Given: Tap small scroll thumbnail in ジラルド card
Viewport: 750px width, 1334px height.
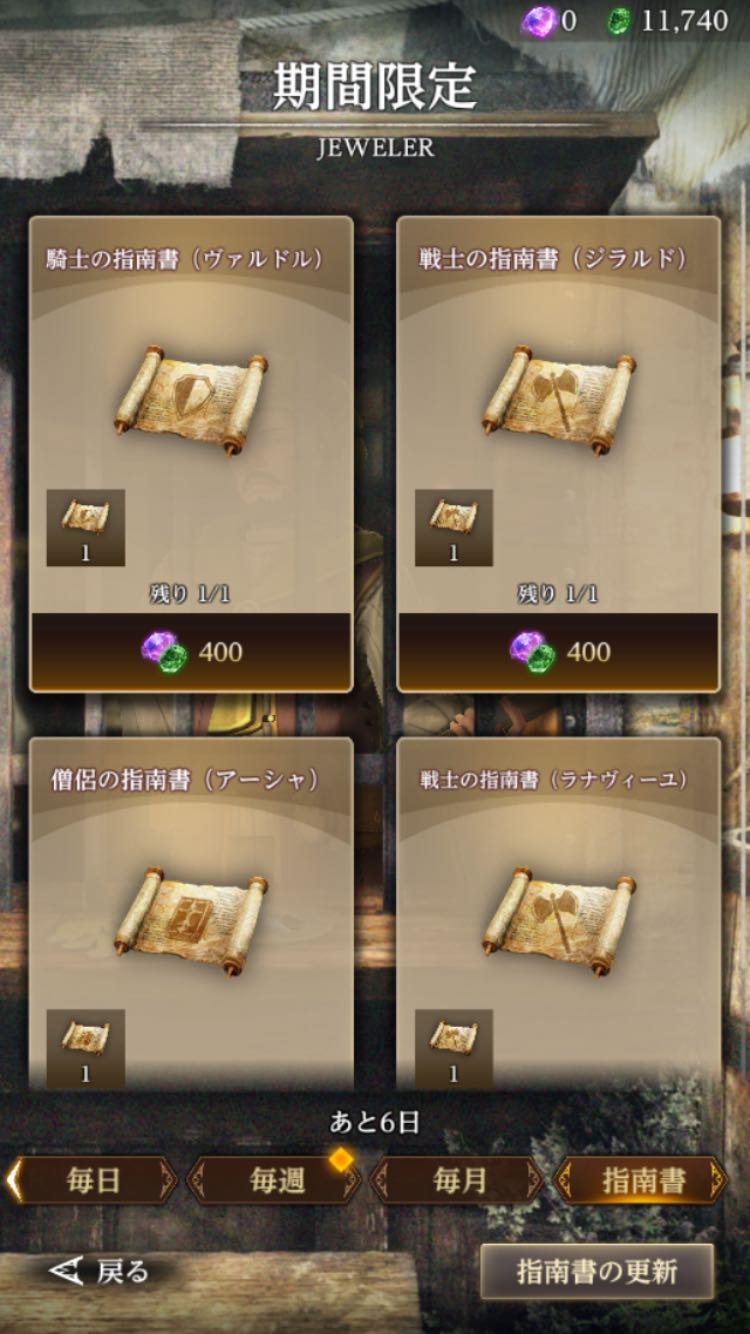Looking at the screenshot, I should [454, 527].
